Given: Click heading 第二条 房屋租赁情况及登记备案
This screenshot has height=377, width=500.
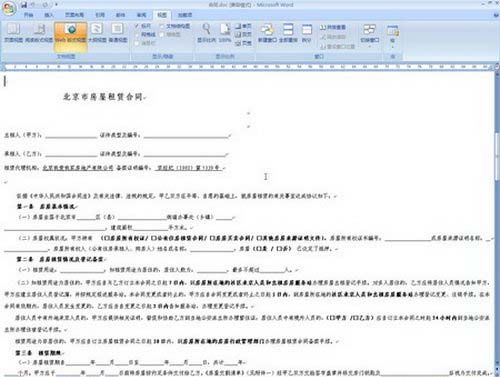Looking at the screenshot, I should pyautogui.click(x=60, y=259).
